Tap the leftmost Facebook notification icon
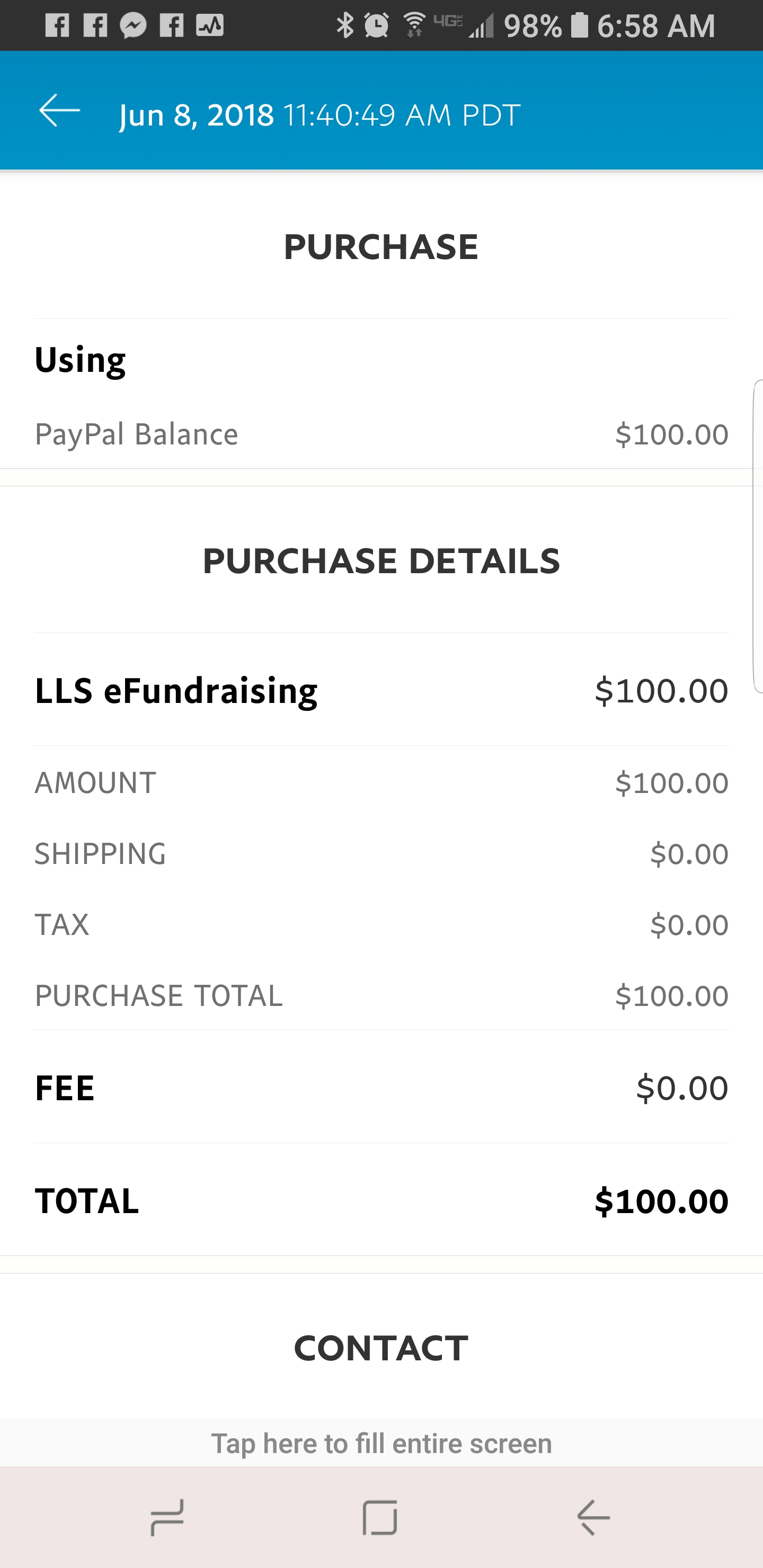 tap(57, 25)
